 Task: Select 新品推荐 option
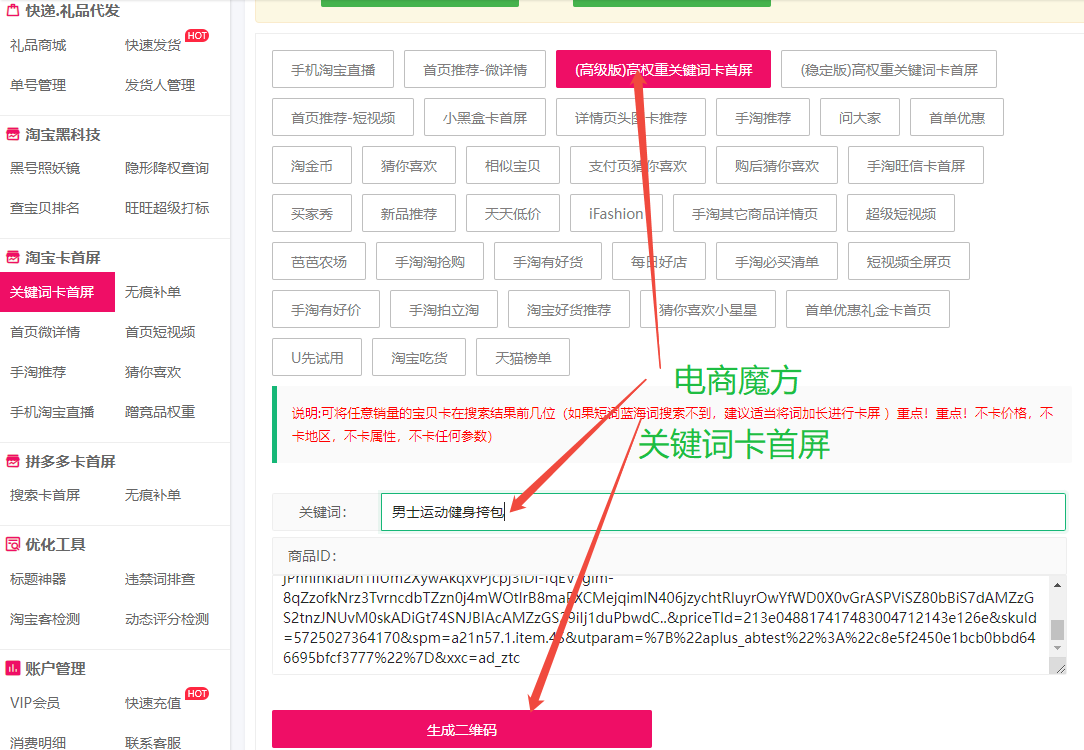409,214
